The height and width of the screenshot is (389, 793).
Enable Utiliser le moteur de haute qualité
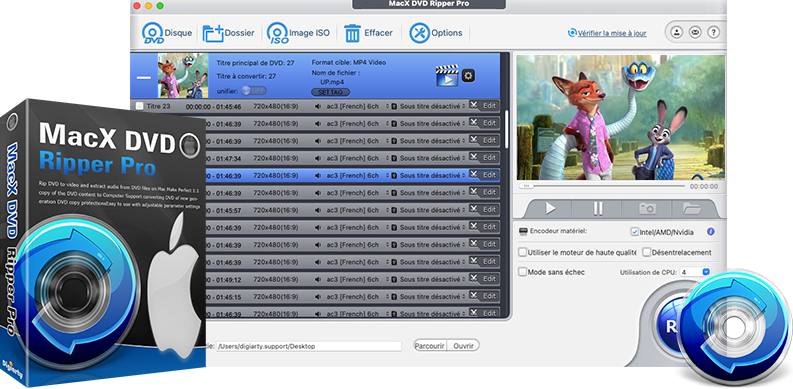click(522, 252)
